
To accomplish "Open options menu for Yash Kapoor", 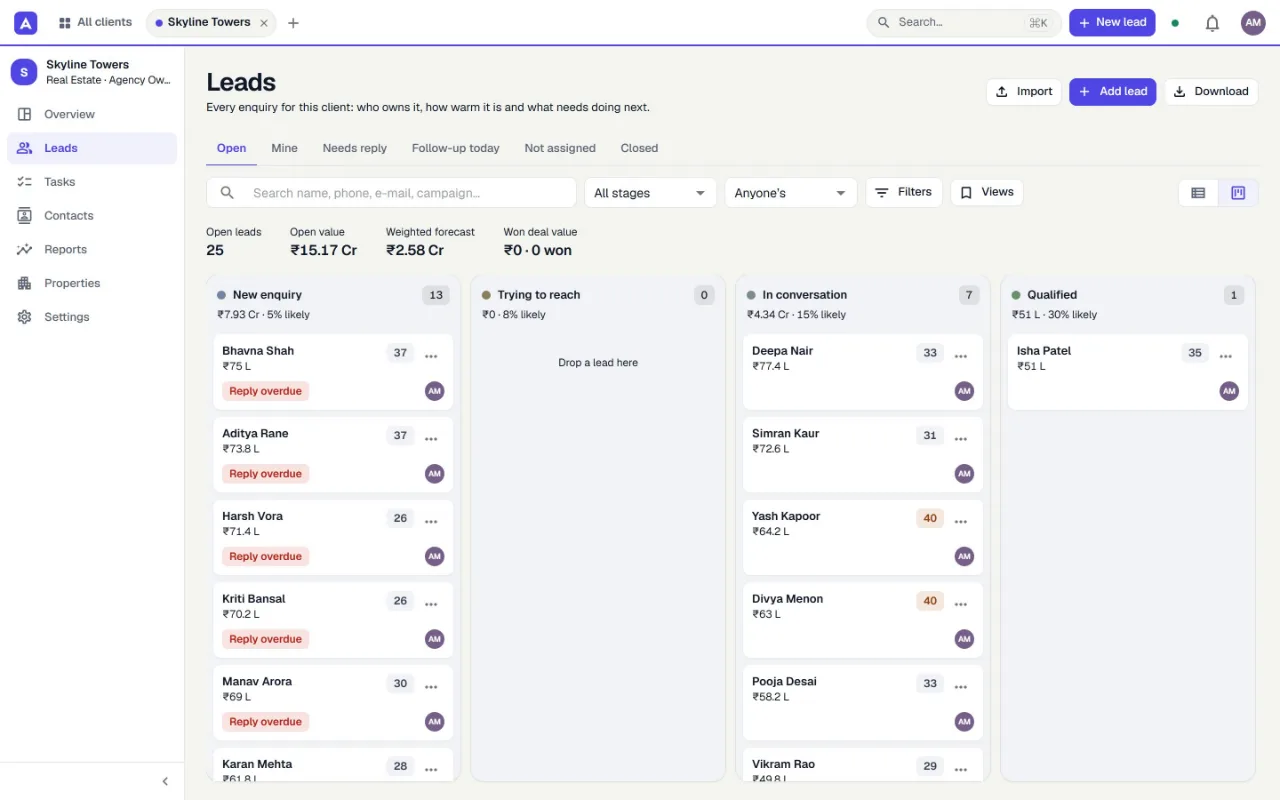I will pyautogui.click(x=961, y=522).
